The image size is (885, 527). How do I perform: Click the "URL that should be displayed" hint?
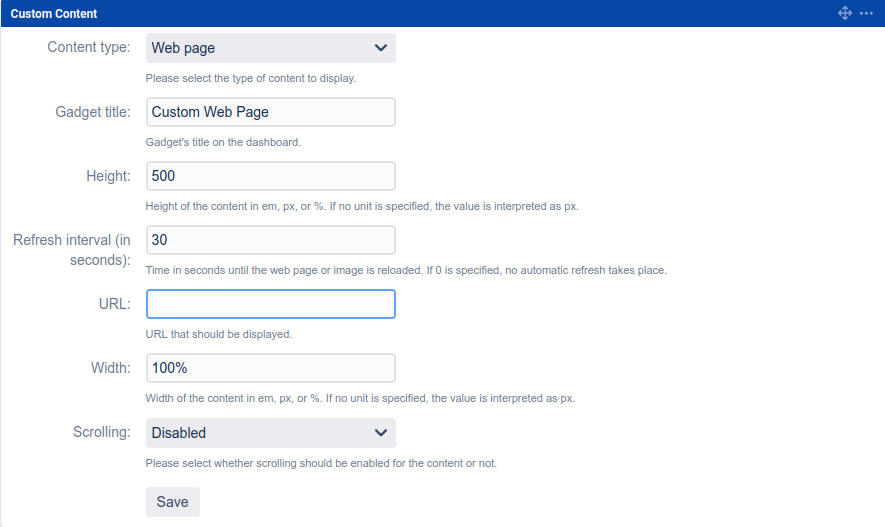tap(218, 334)
